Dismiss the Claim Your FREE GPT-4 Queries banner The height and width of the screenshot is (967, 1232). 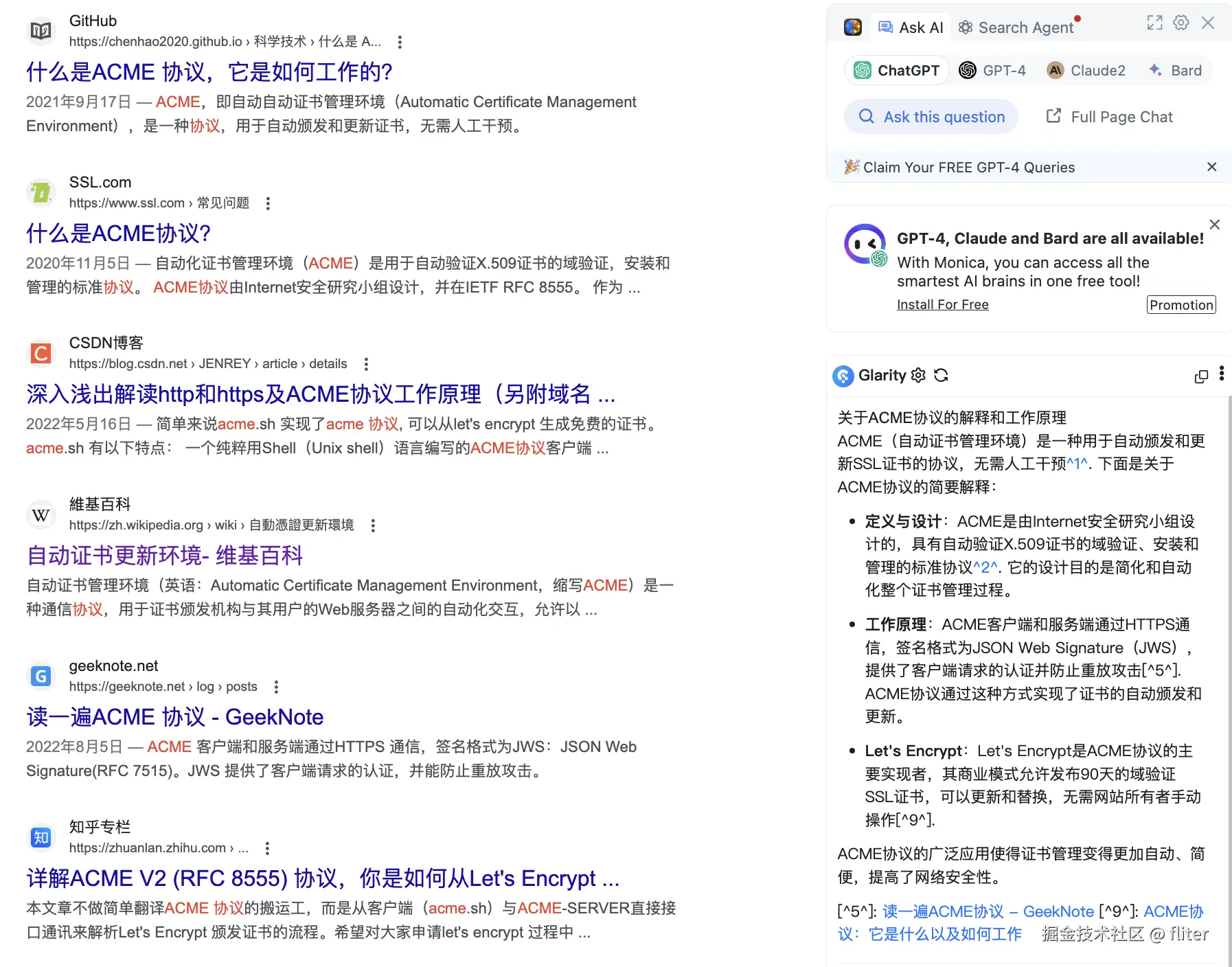tap(1212, 167)
